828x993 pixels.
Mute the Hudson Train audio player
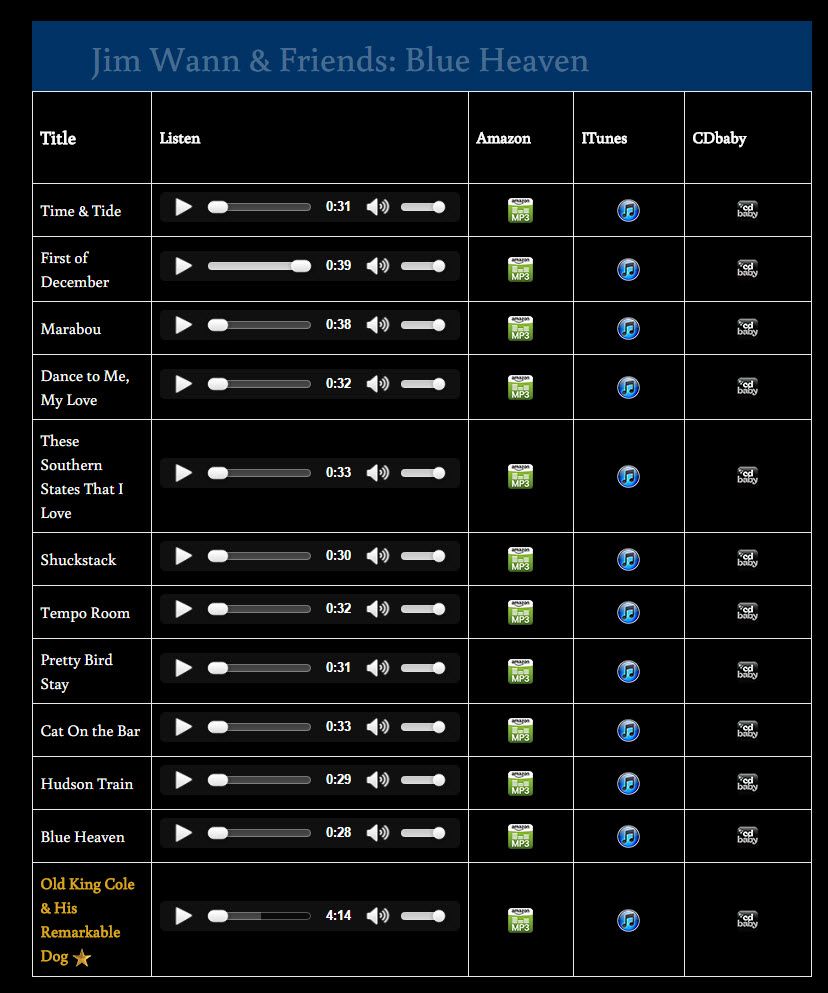[x=378, y=780]
